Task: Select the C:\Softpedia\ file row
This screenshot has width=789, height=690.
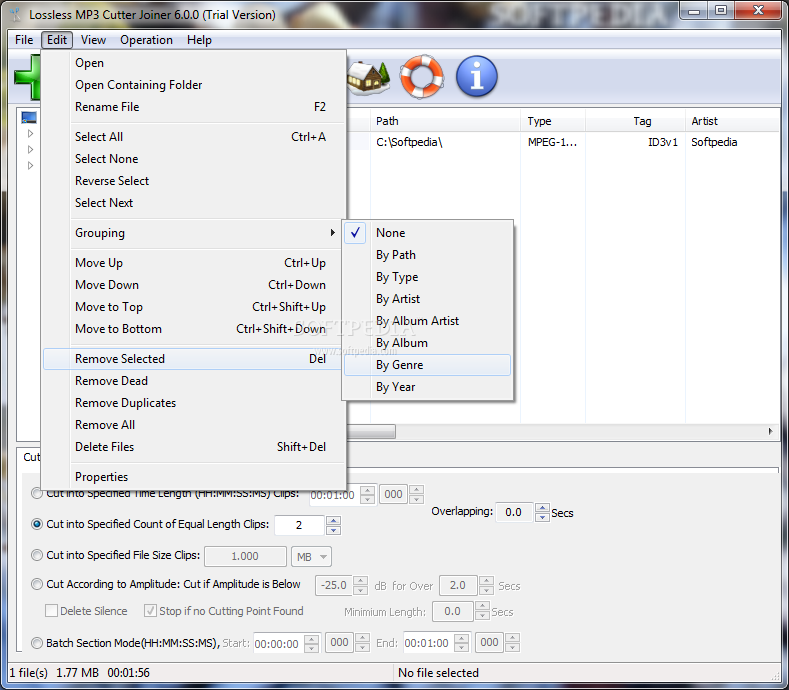Action: [563, 142]
